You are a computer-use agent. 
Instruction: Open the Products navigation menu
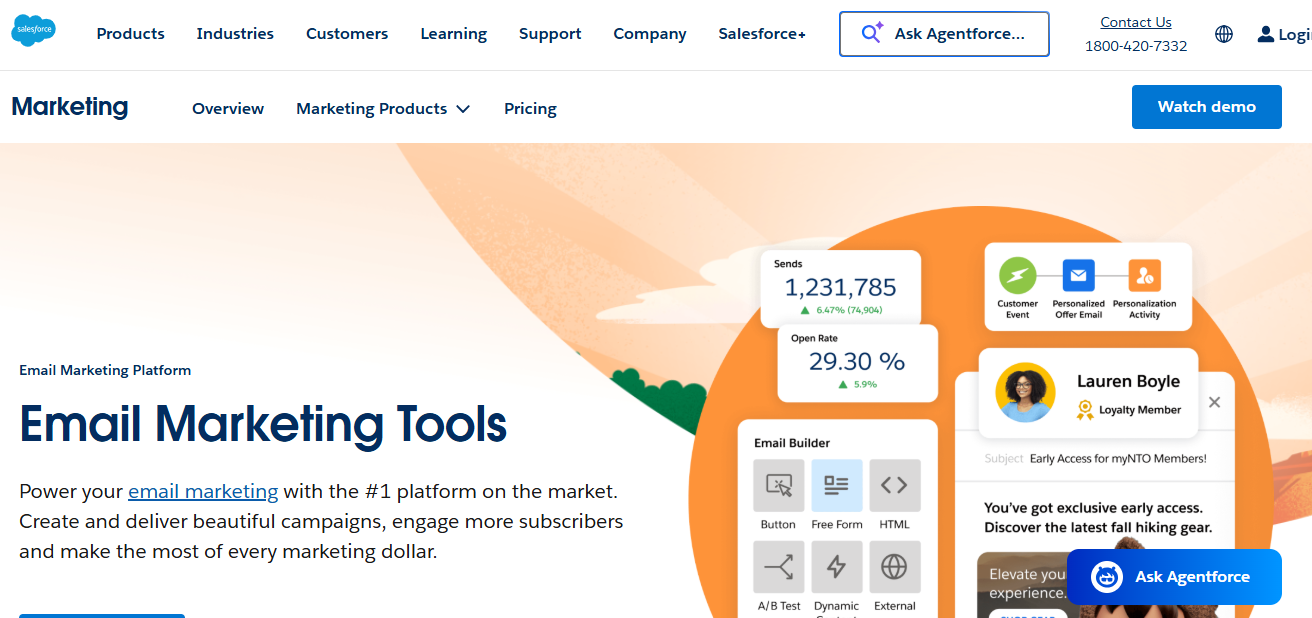[130, 33]
